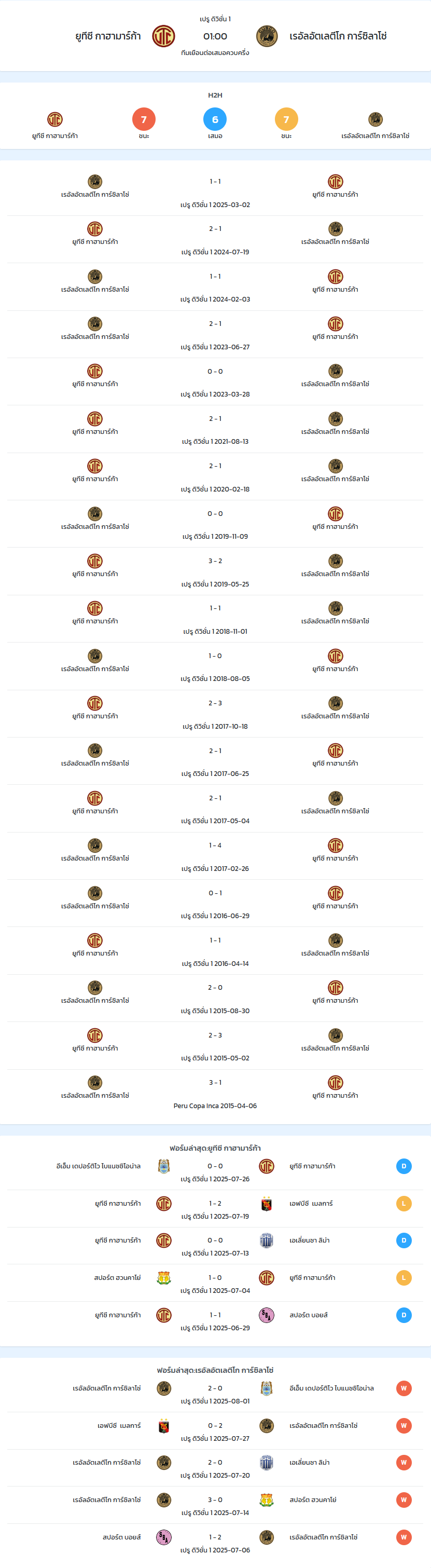Click the UTC Cajamarca crest in the match header
The height and width of the screenshot is (1568, 431).
click(x=163, y=36)
